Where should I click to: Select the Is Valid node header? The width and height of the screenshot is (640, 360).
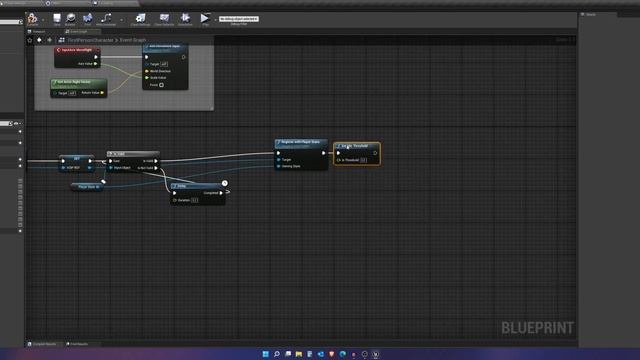[x=133, y=154]
